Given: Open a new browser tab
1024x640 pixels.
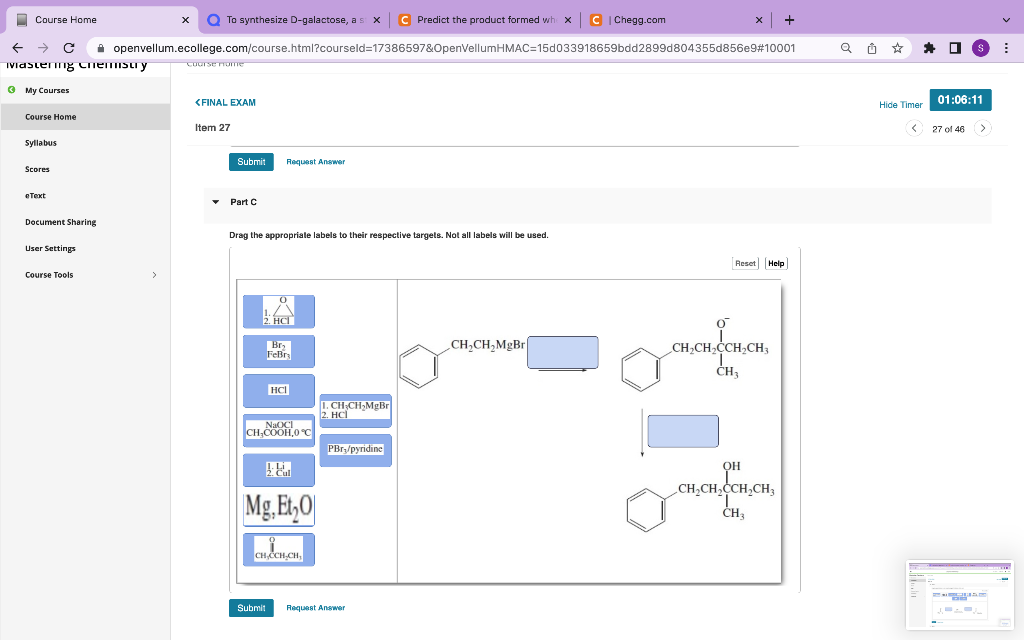Looking at the screenshot, I should click(789, 20).
